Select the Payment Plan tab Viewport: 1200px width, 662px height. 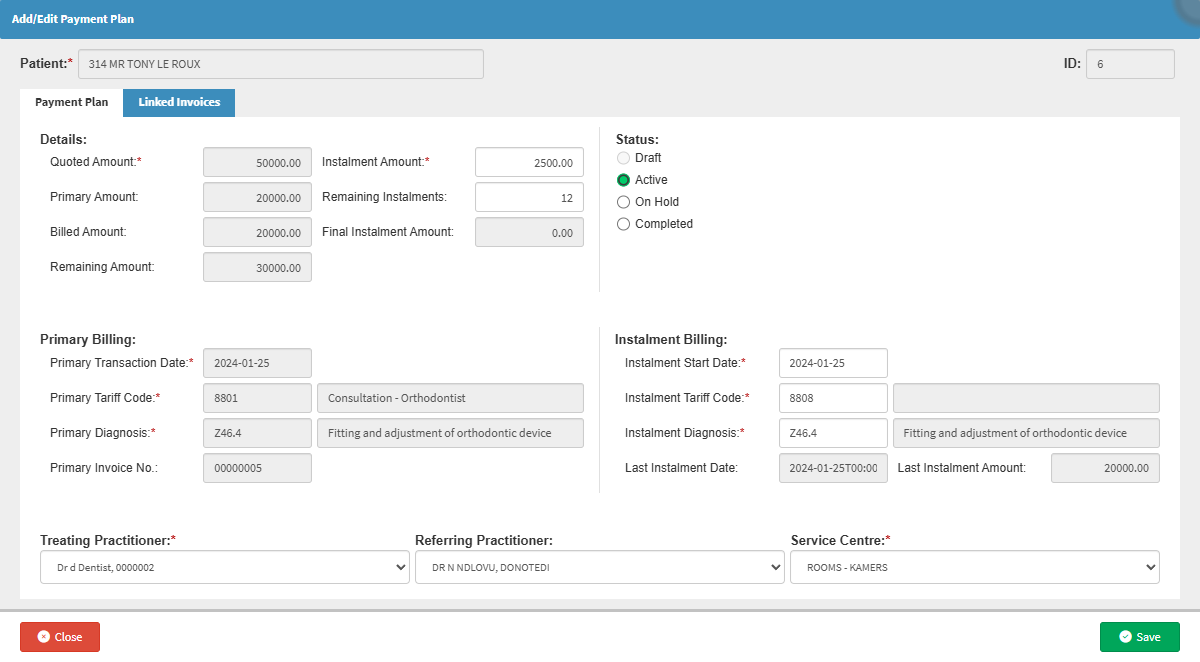(71, 102)
